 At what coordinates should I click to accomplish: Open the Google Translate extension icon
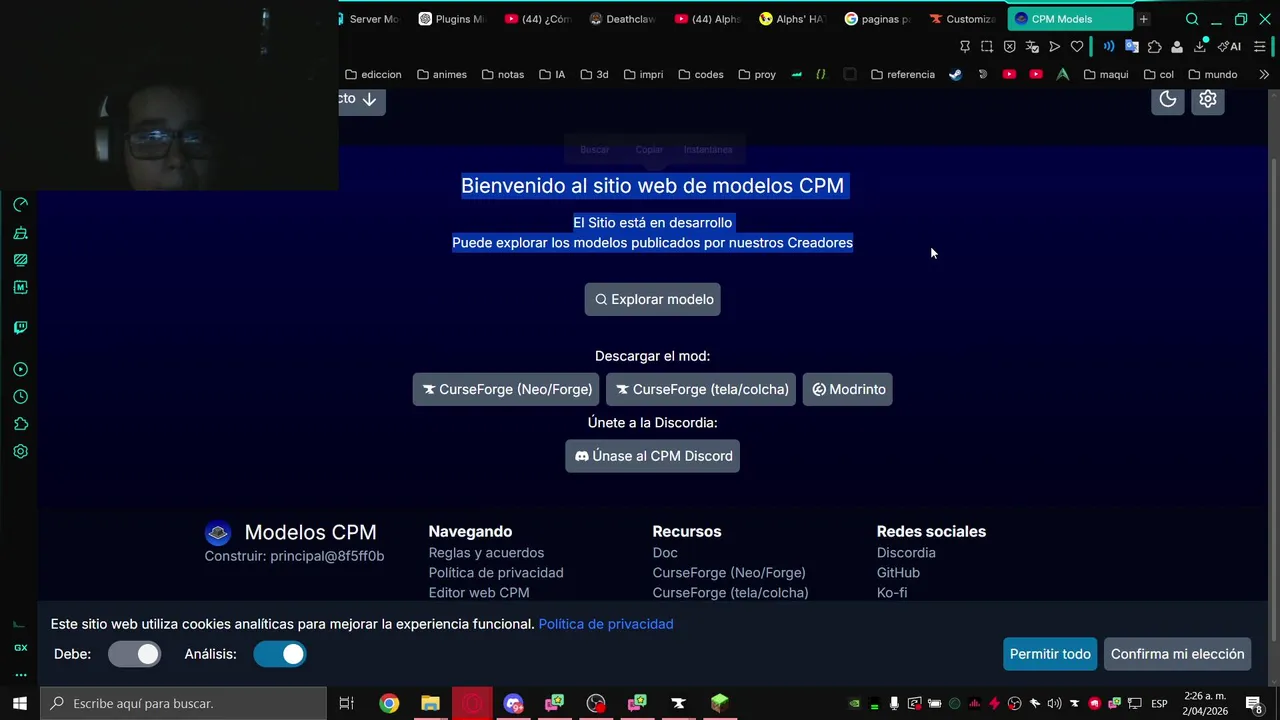(x=1132, y=47)
